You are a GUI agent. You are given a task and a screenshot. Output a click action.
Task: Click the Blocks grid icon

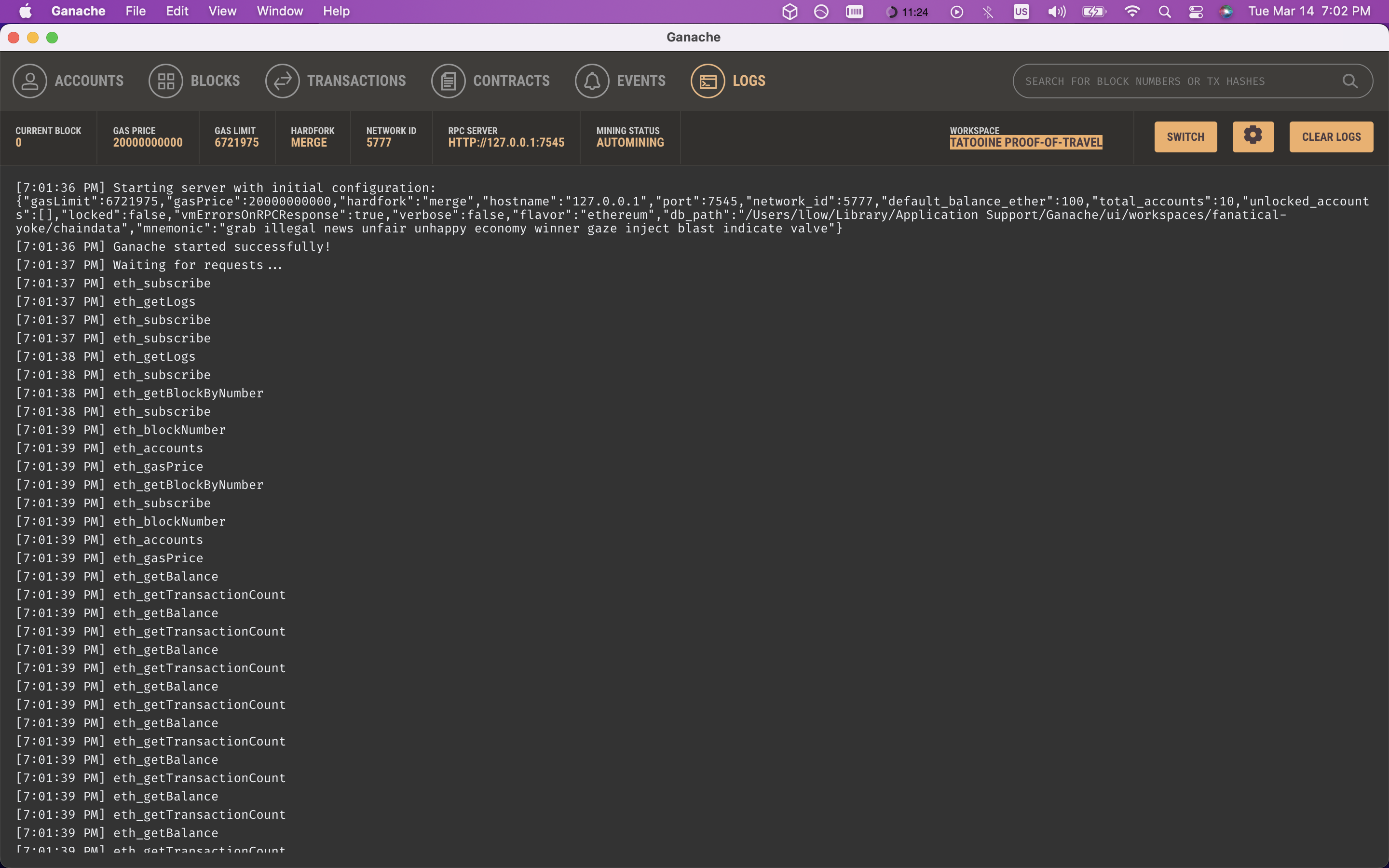(x=166, y=81)
